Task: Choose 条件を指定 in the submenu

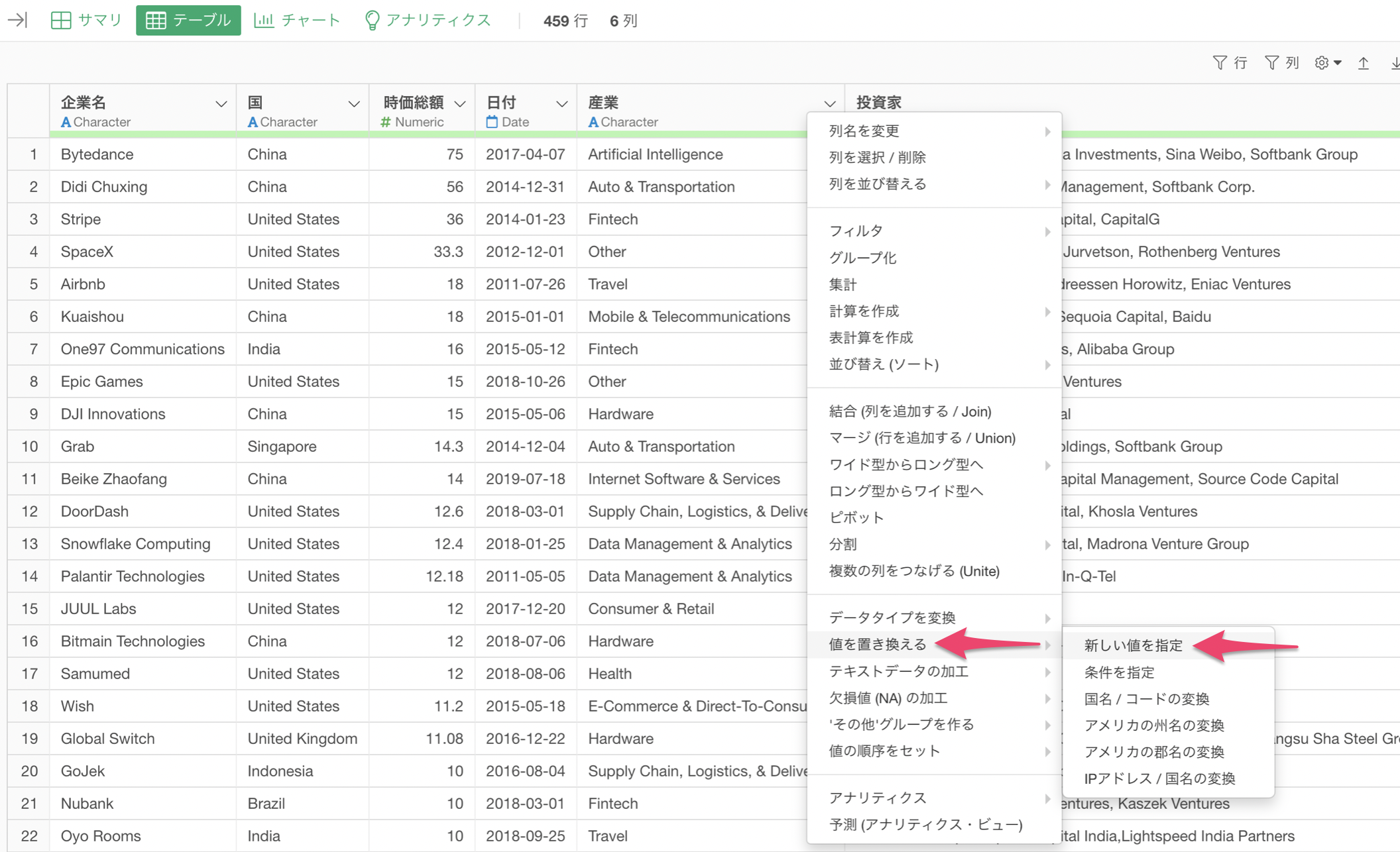Action: click(1168, 672)
